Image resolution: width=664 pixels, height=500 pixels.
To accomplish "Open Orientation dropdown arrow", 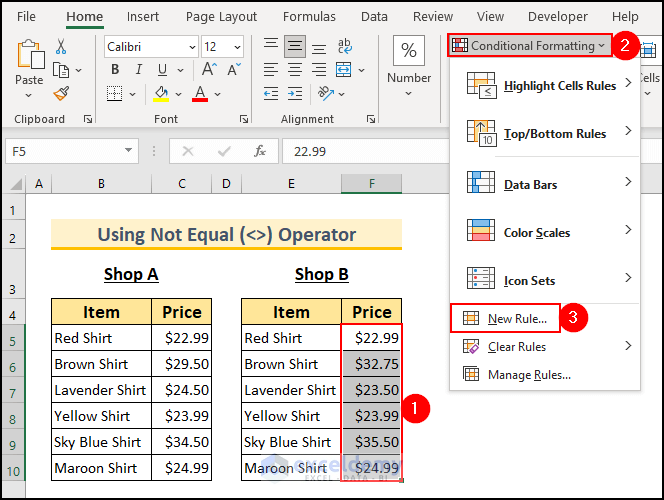I will [341, 94].
